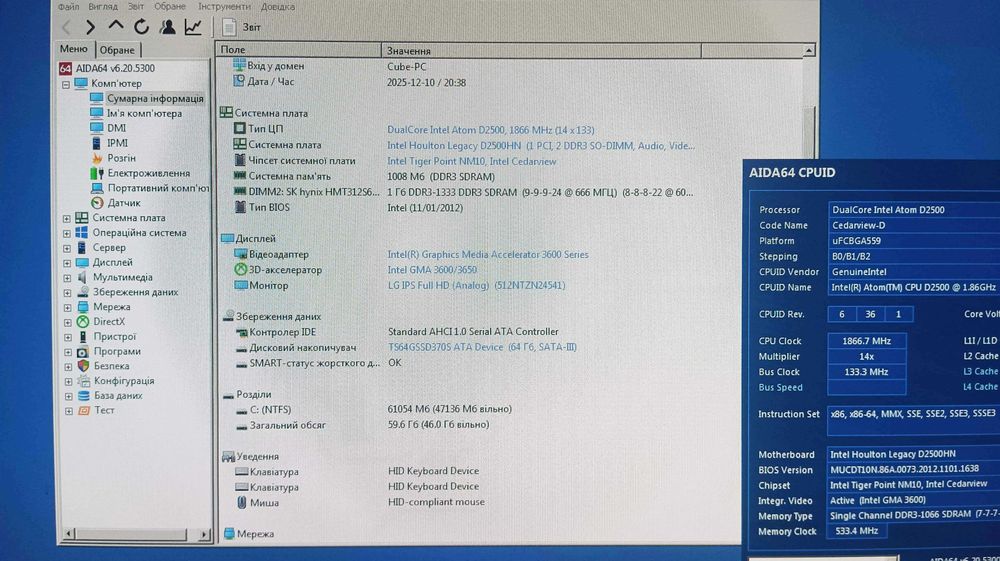Open Intel GMA 3600/3650 link
Screen dimensions: 1000x561
(432, 270)
